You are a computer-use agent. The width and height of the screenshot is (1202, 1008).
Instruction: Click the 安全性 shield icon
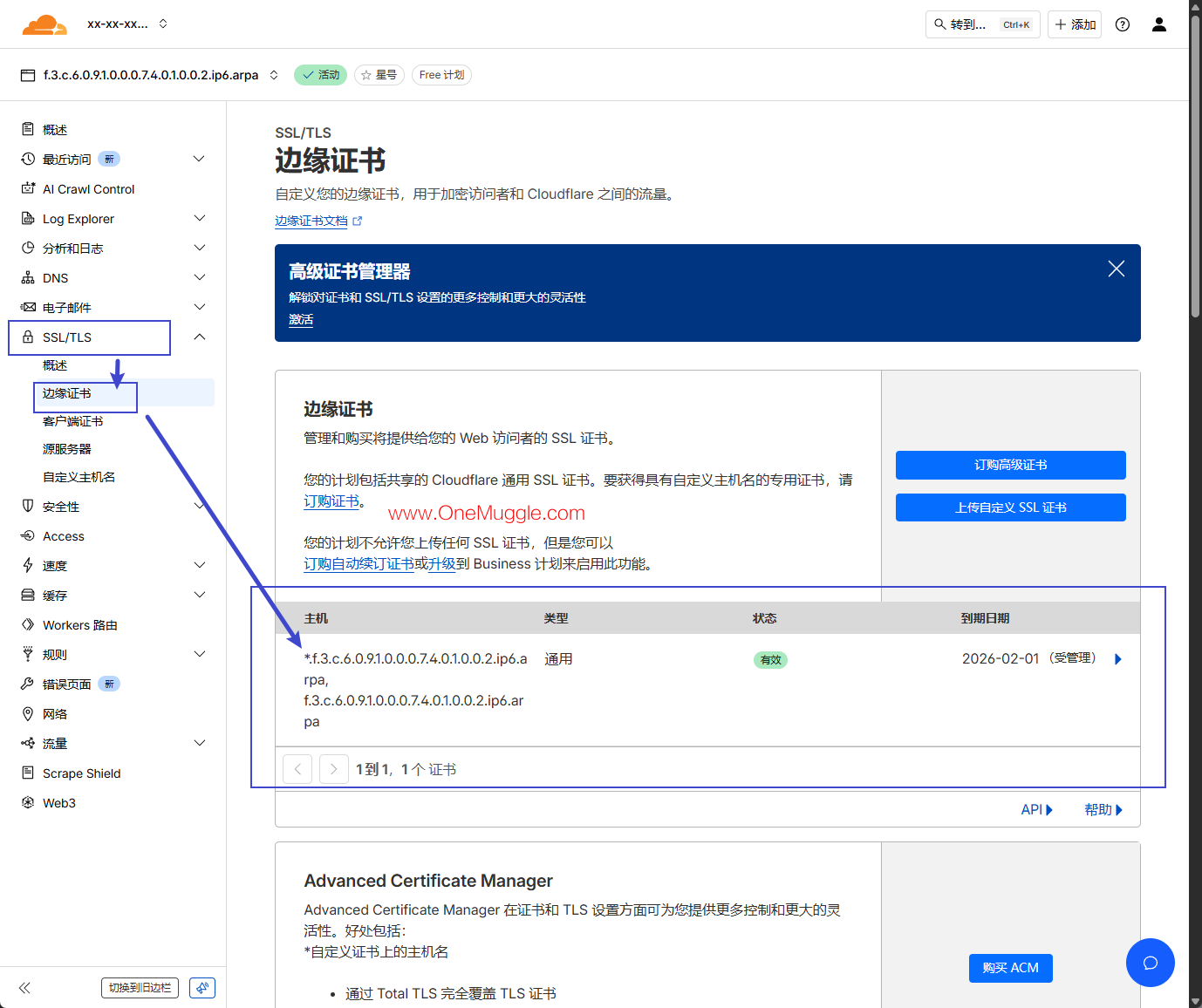pos(28,506)
